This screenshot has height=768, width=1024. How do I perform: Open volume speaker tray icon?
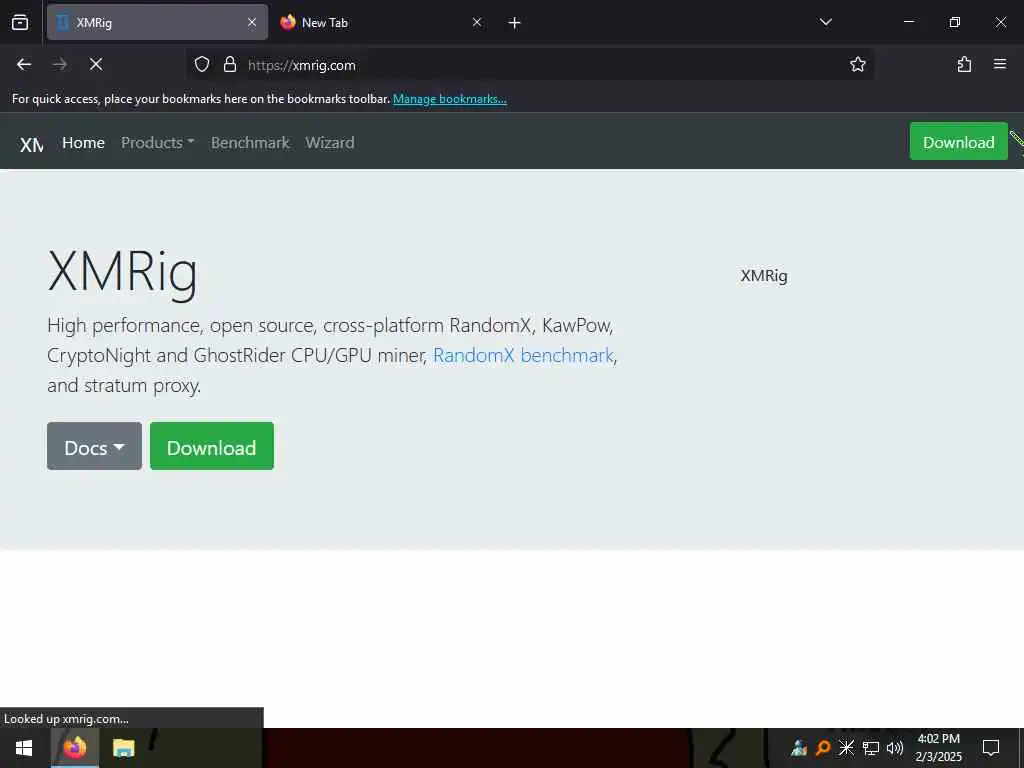tap(895, 748)
